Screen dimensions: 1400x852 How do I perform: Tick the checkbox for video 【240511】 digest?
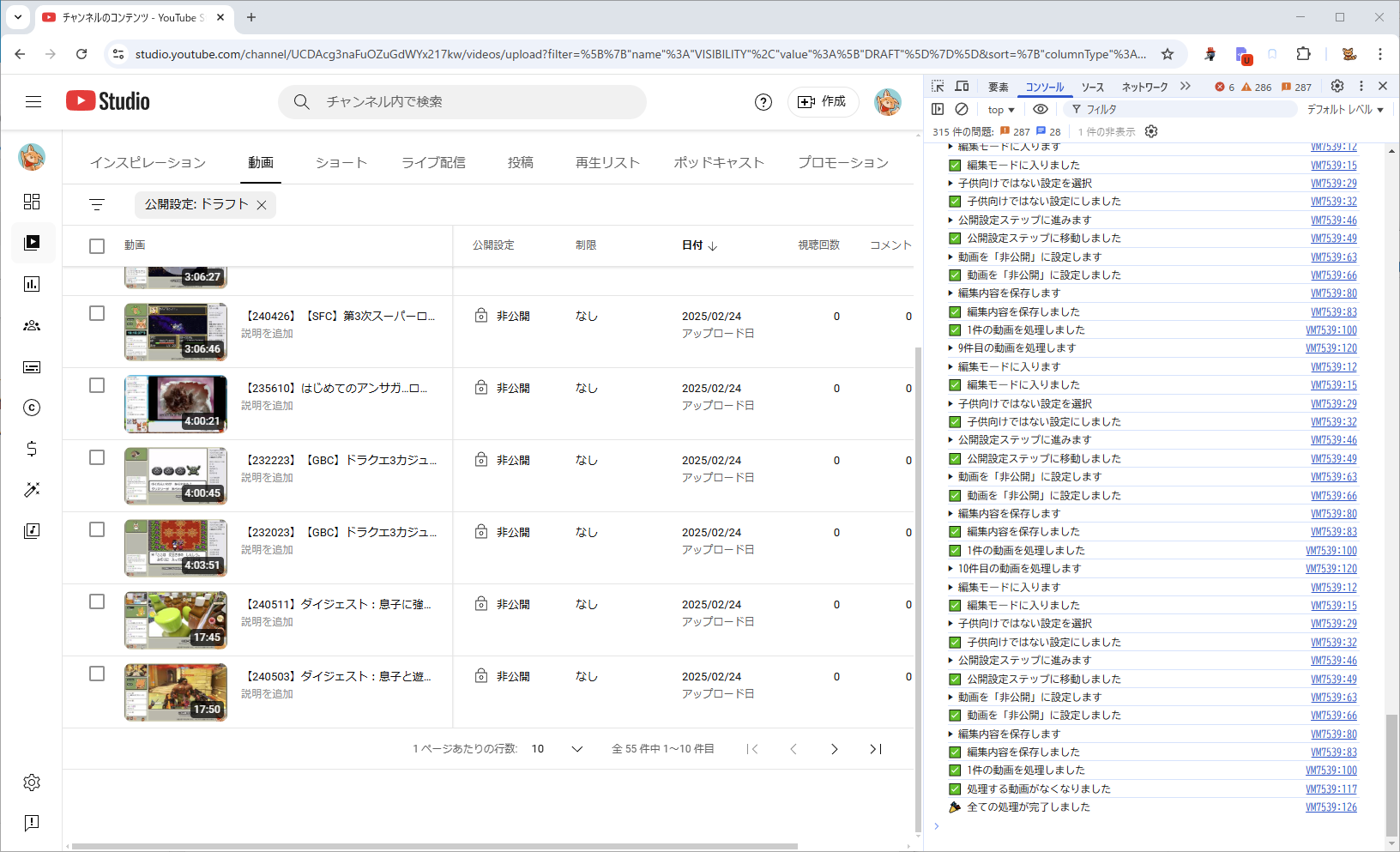(97, 602)
